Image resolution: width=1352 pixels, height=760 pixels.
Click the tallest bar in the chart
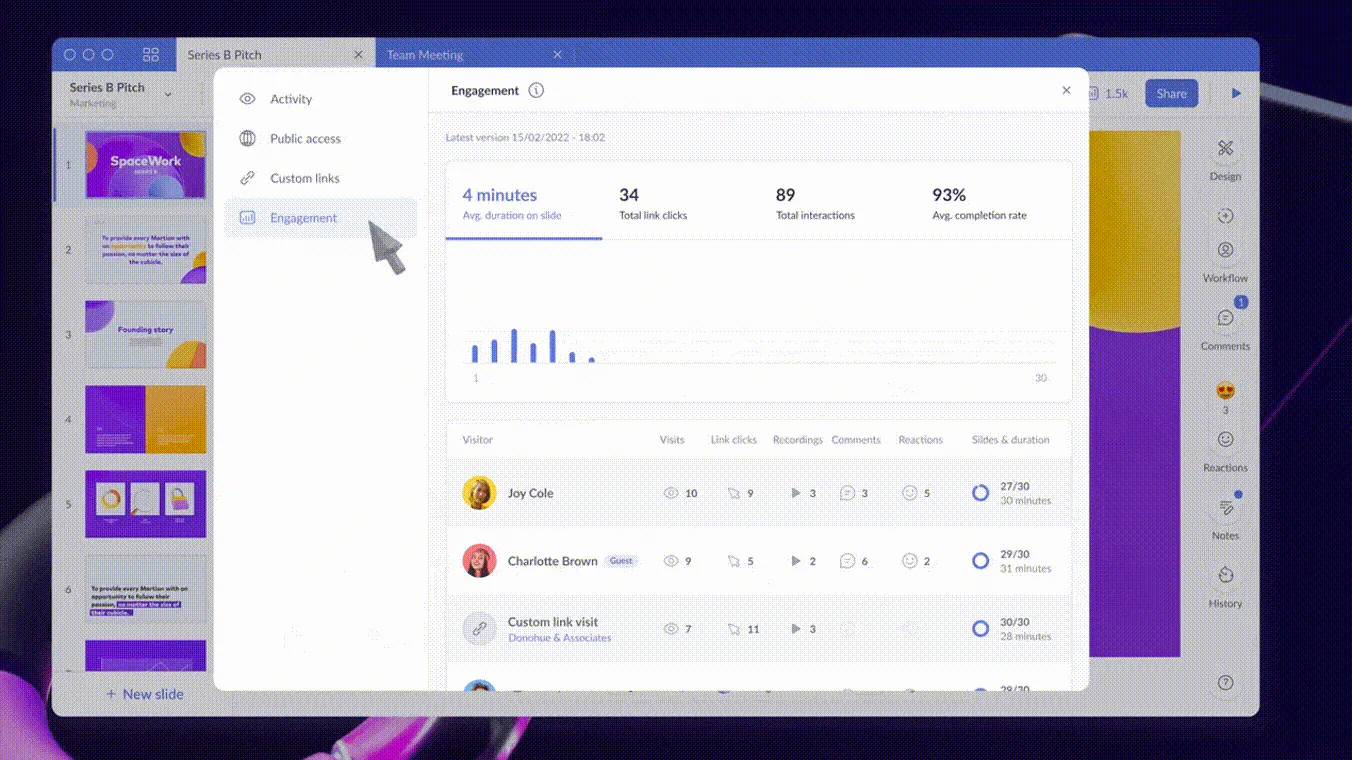pyautogui.click(x=514, y=346)
